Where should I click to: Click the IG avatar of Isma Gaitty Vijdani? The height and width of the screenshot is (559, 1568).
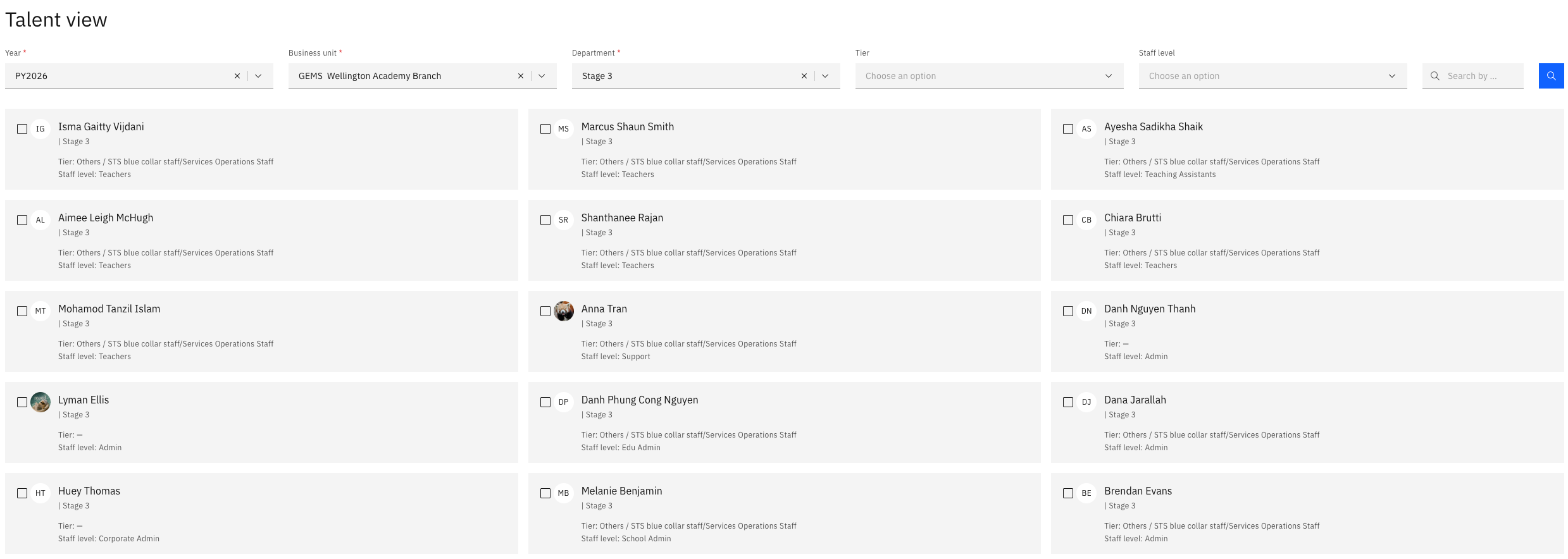[x=40, y=129]
